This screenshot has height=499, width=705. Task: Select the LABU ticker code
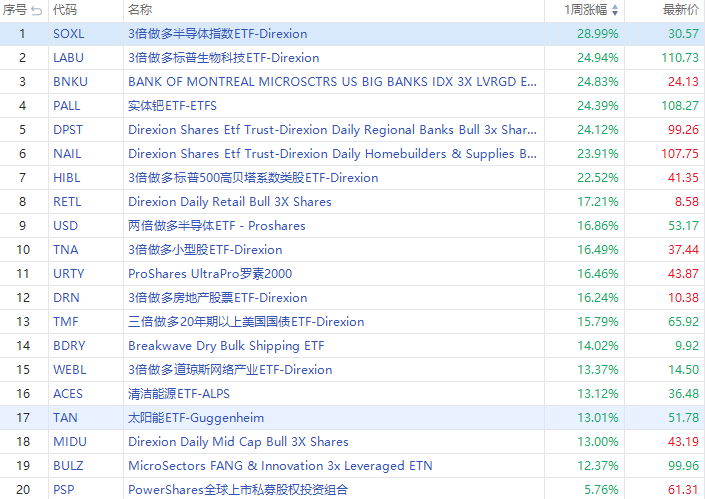68,58
